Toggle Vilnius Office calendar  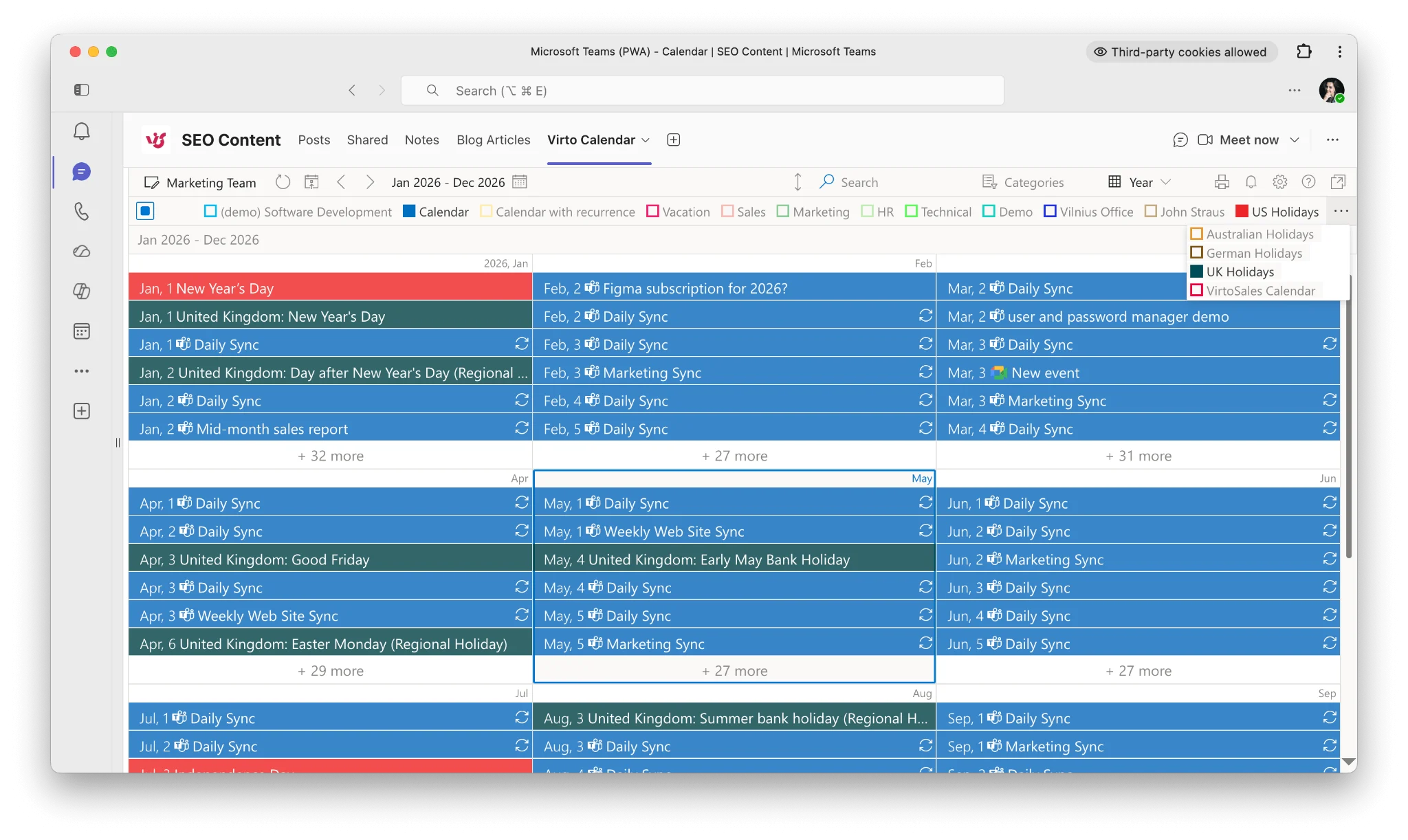point(1050,211)
